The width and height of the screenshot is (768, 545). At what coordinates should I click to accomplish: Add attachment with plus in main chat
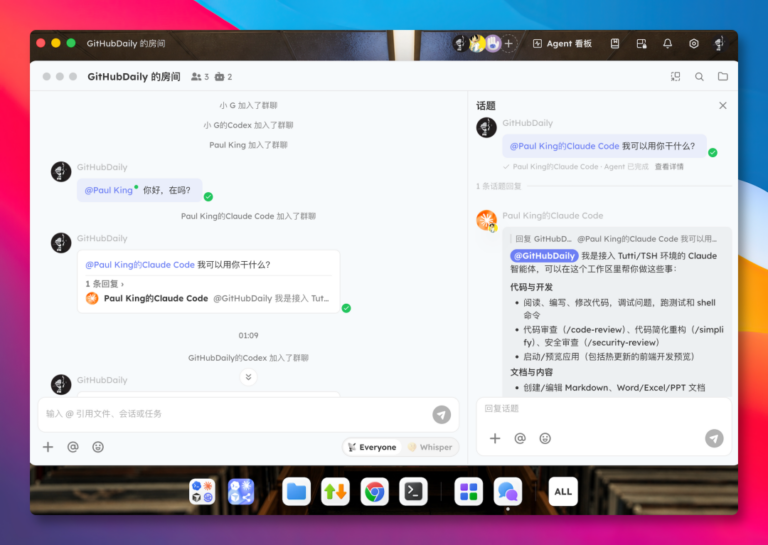48,447
